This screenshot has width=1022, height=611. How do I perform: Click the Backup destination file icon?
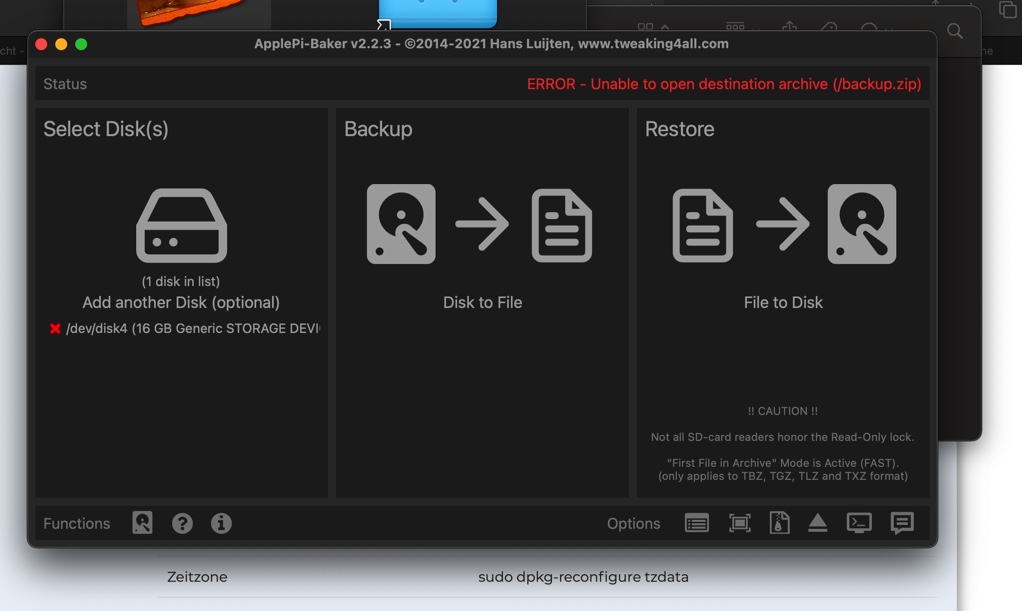tap(561, 224)
